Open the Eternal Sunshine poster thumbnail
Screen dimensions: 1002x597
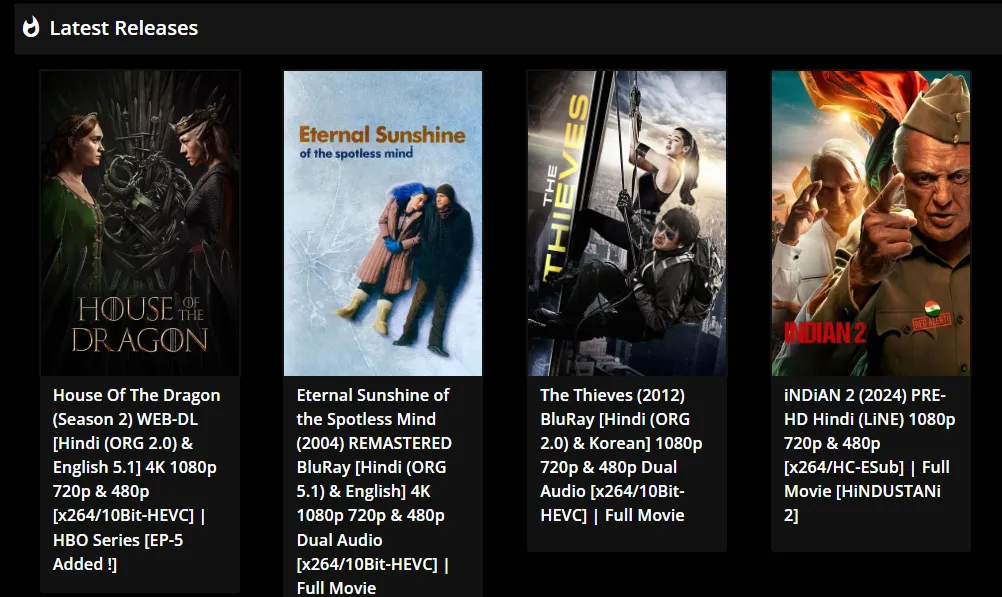383,223
